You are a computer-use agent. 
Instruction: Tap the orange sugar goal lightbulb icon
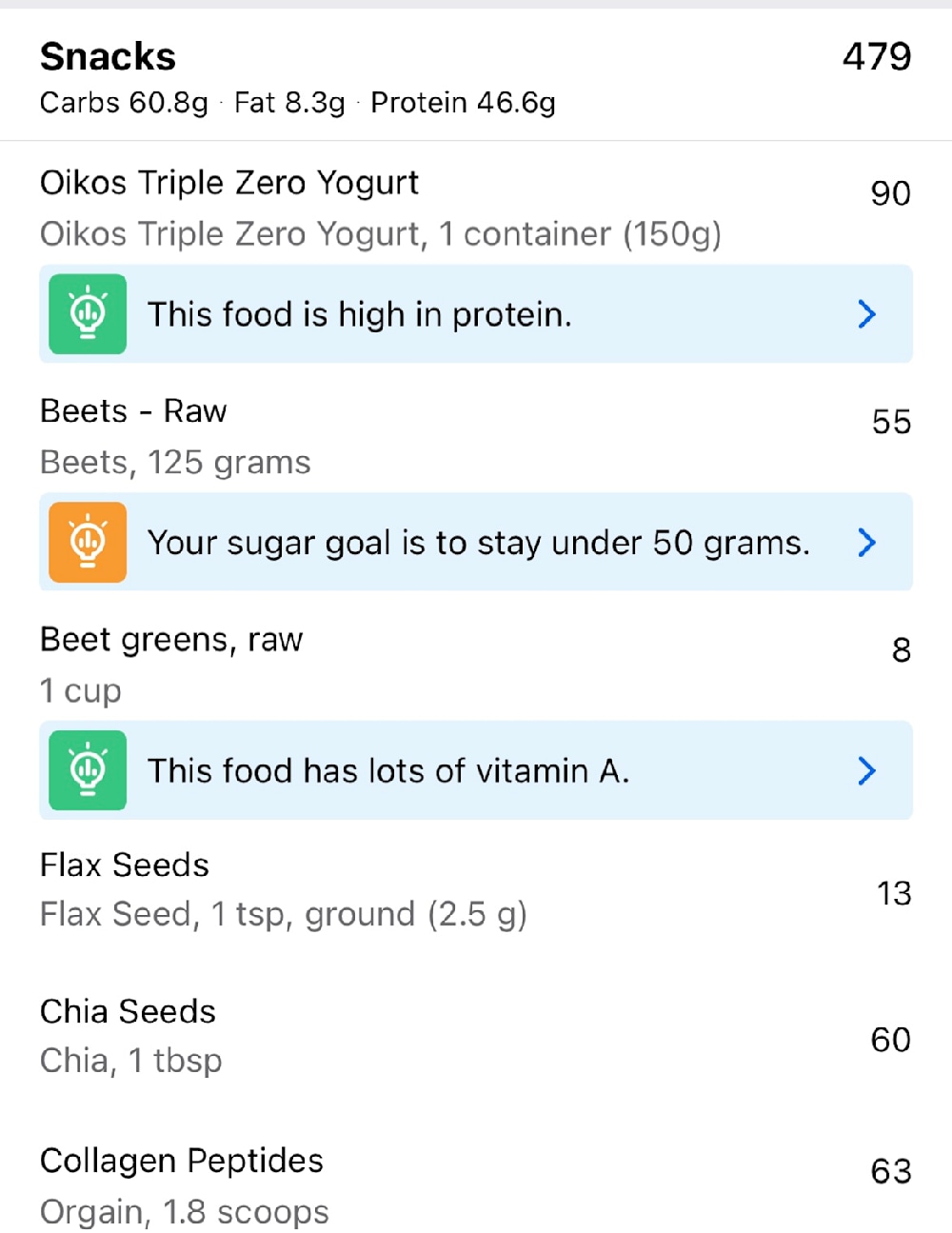(x=88, y=543)
